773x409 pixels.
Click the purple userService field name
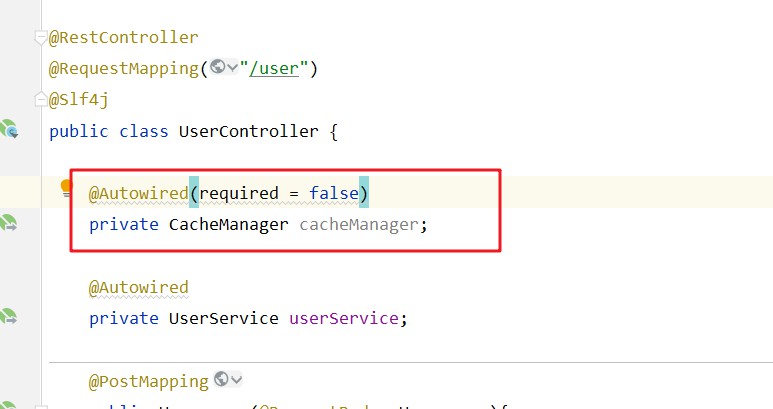344,318
